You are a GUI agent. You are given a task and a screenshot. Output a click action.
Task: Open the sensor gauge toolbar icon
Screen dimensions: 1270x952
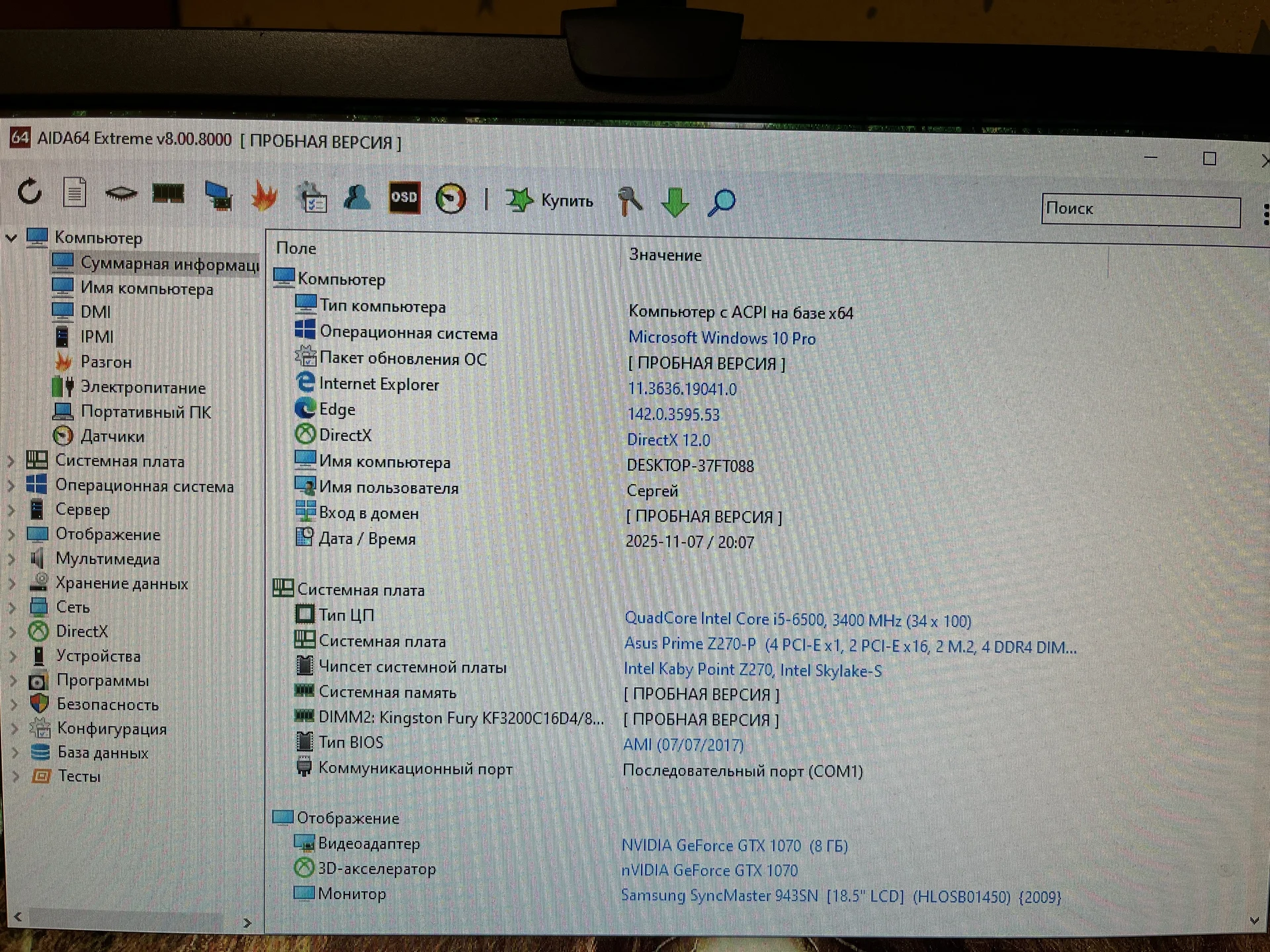point(451,198)
